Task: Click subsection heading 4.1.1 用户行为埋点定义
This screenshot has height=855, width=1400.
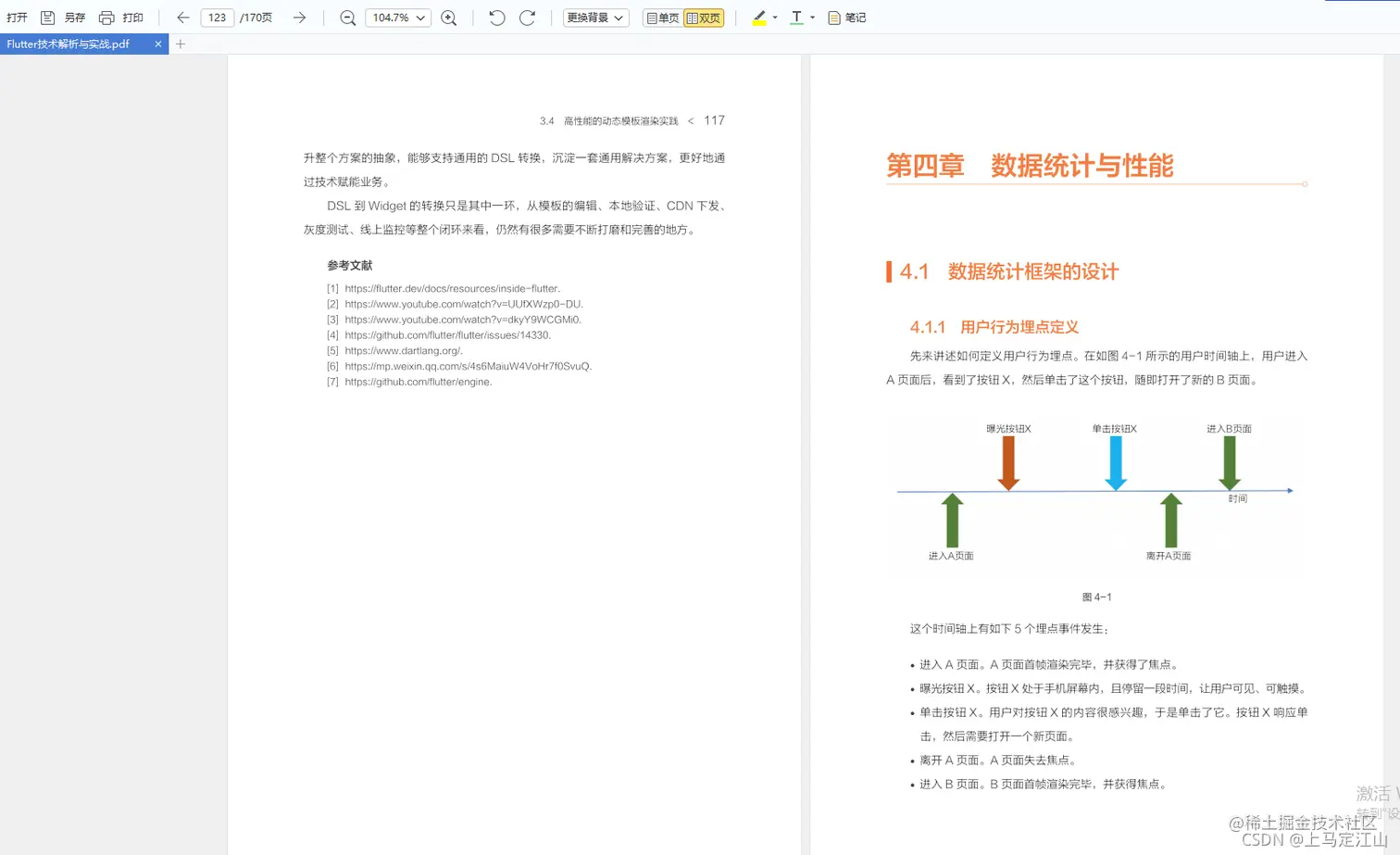Action: point(994,327)
